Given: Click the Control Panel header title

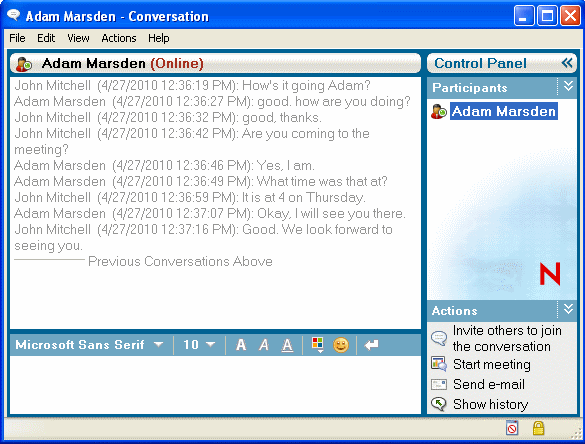Looking at the screenshot, I should (x=481, y=63).
